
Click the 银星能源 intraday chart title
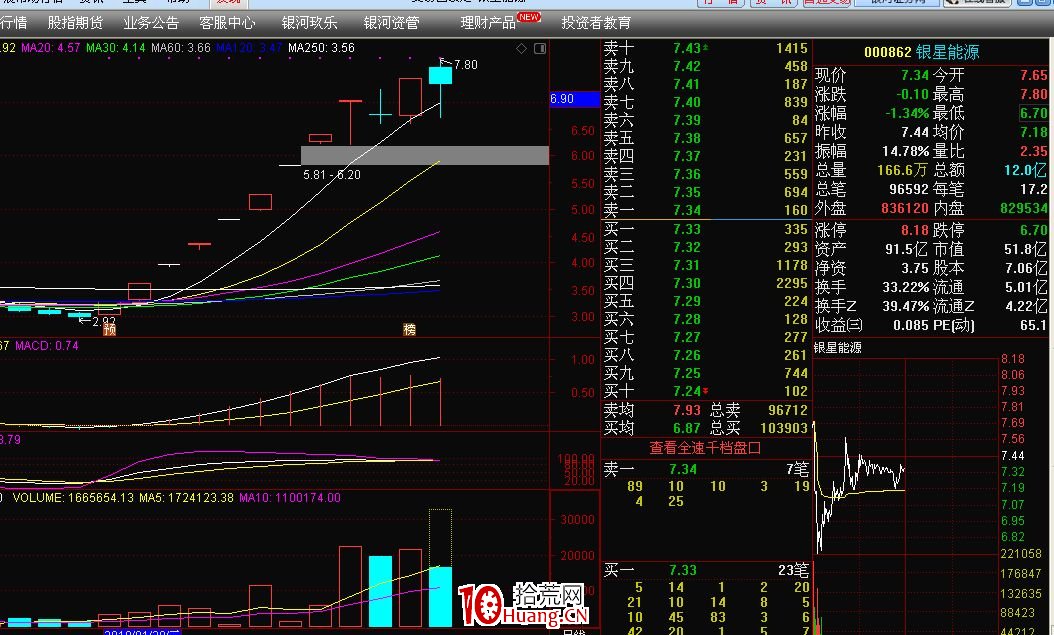point(838,348)
